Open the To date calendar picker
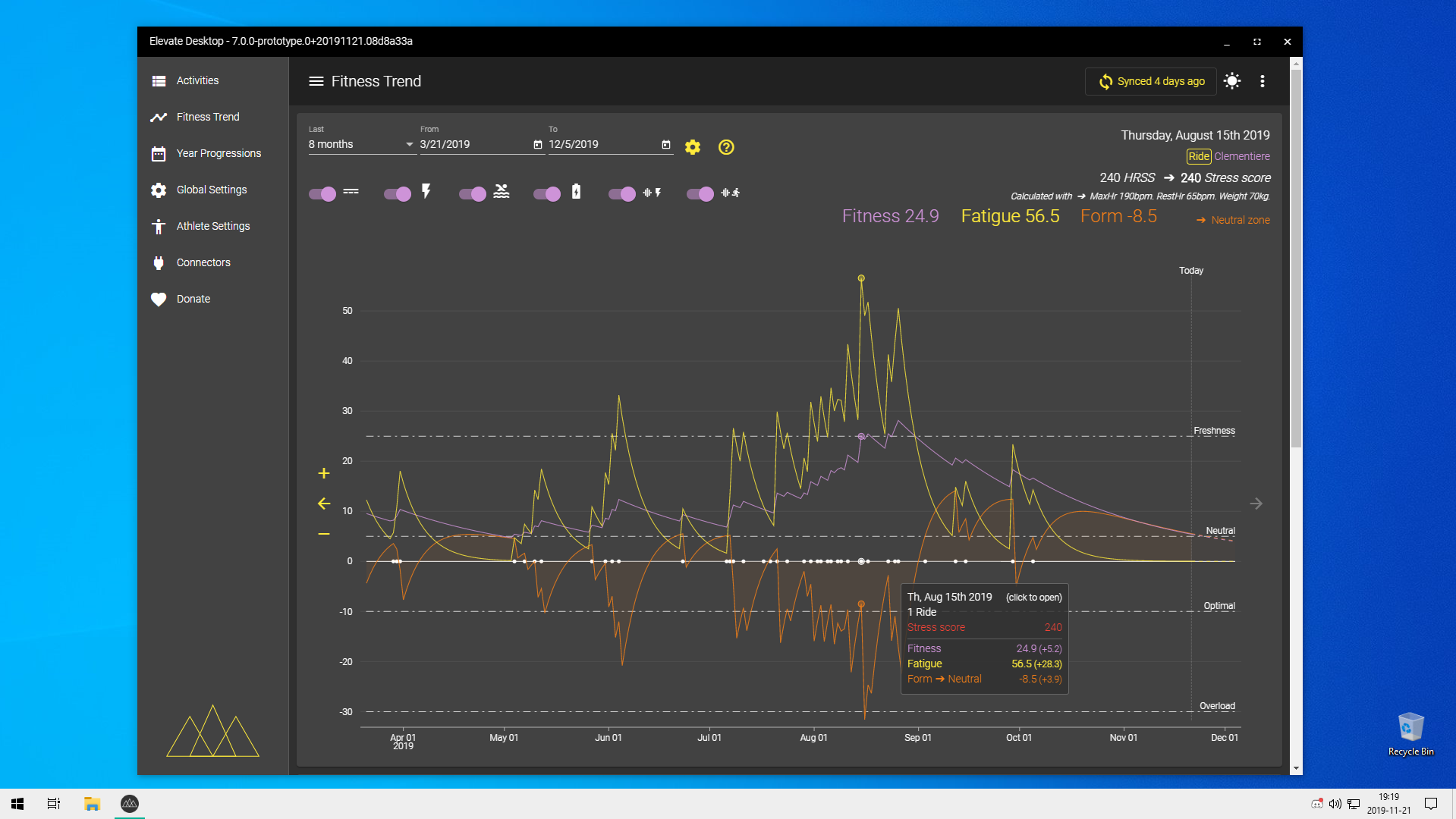1456x819 pixels. click(x=666, y=144)
